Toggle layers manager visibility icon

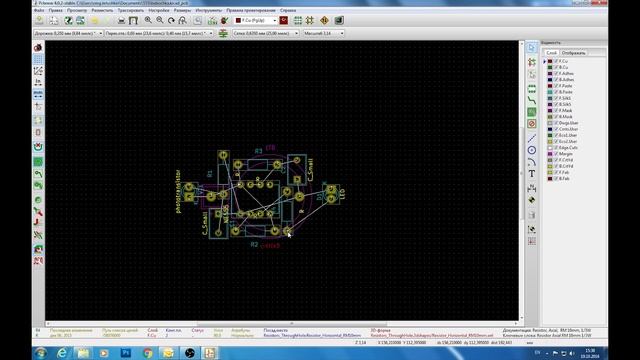(x=38, y=249)
